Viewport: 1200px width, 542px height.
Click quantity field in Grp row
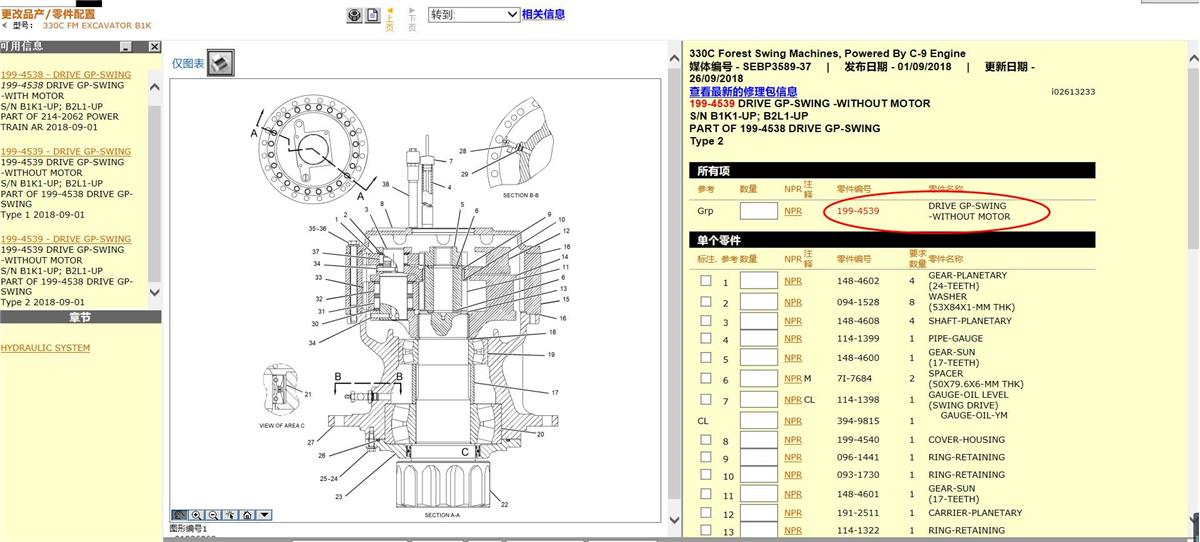coord(758,211)
